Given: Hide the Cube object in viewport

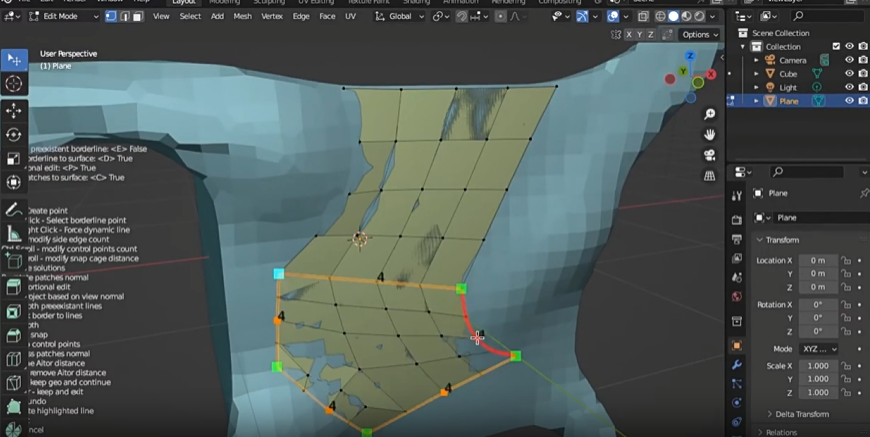Looking at the screenshot, I should [849, 74].
